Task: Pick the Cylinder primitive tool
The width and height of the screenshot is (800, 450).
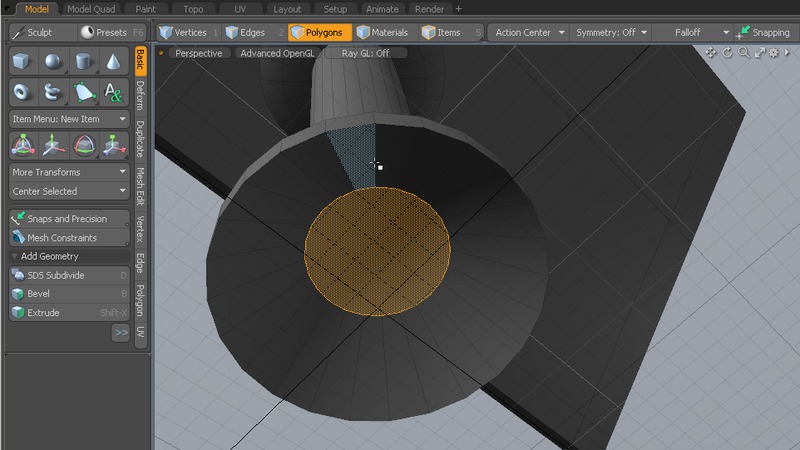Action: pyautogui.click(x=83, y=63)
